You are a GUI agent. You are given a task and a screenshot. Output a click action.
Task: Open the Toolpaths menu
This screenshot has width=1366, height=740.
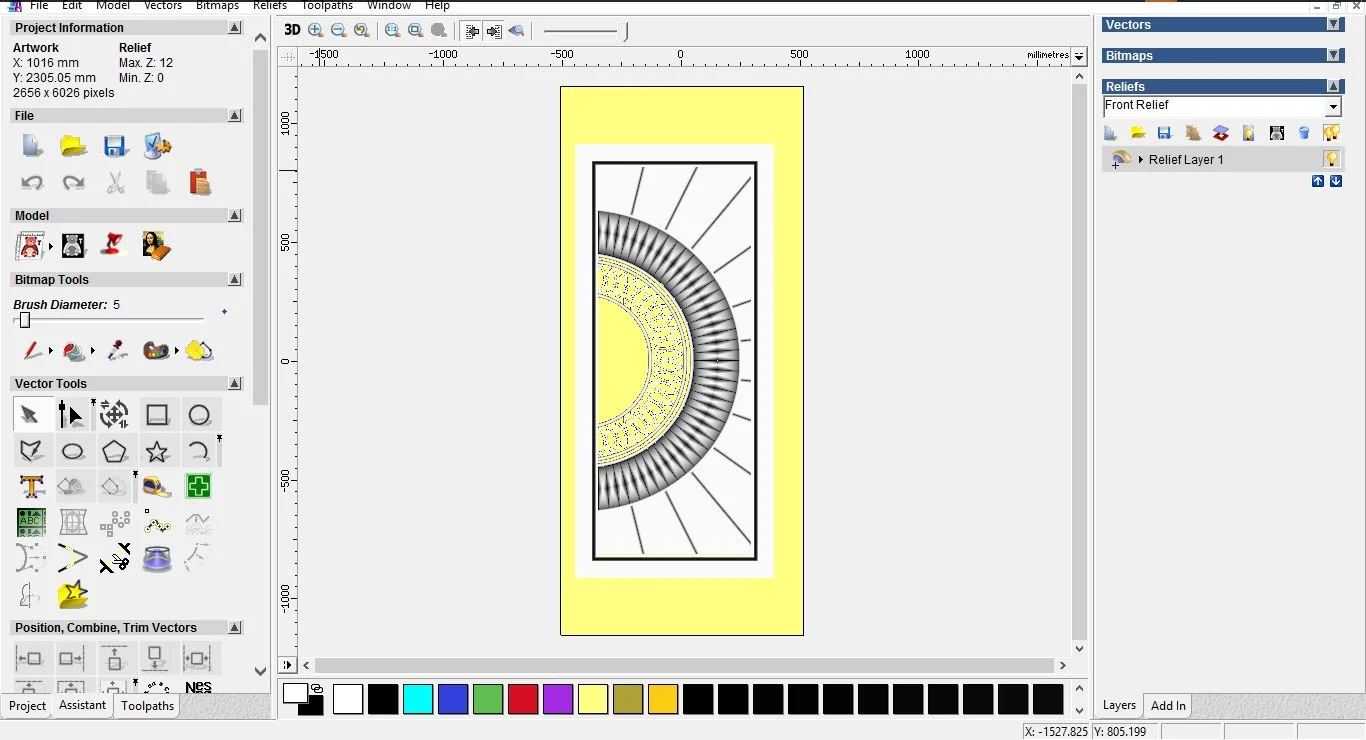328,6
